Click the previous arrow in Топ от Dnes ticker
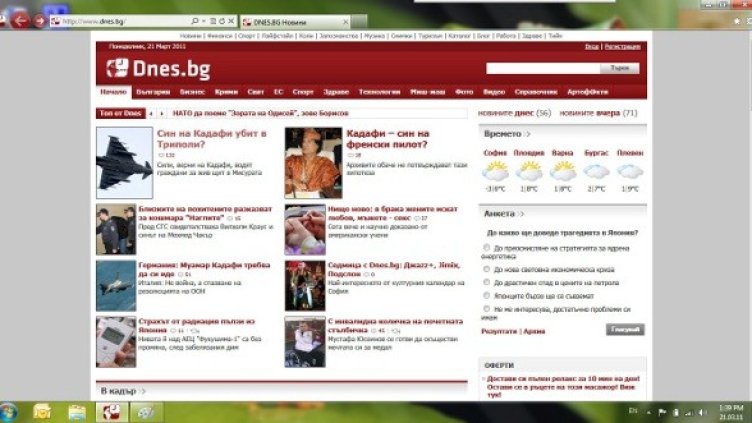 (x=151, y=114)
